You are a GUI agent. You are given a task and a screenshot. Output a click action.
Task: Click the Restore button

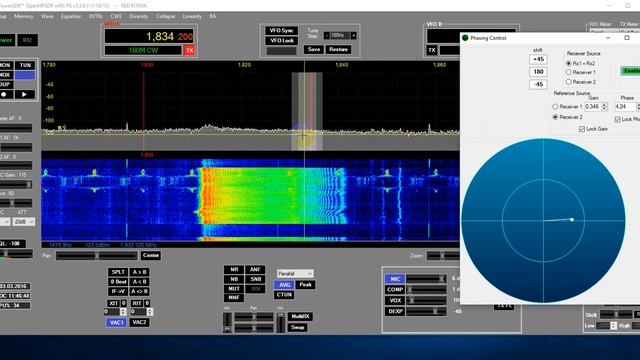[x=338, y=49]
